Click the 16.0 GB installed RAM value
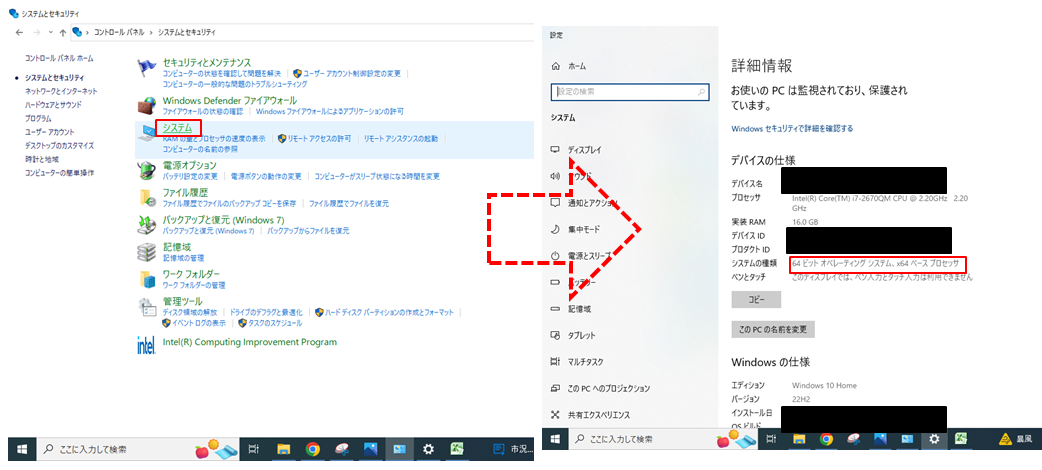 pos(805,222)
